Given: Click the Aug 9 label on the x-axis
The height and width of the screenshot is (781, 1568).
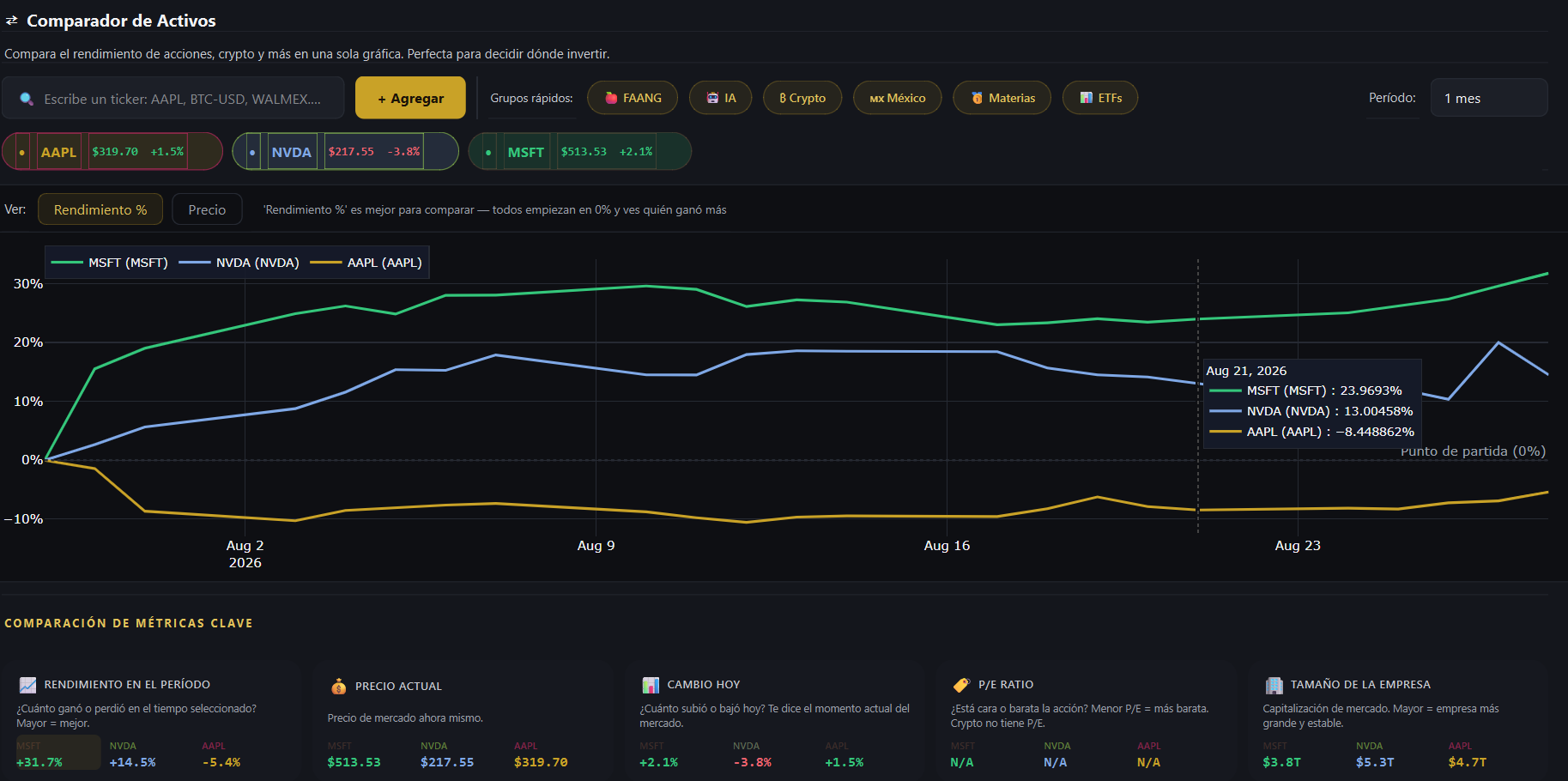Looking at the screenshot, I should 596,546.
